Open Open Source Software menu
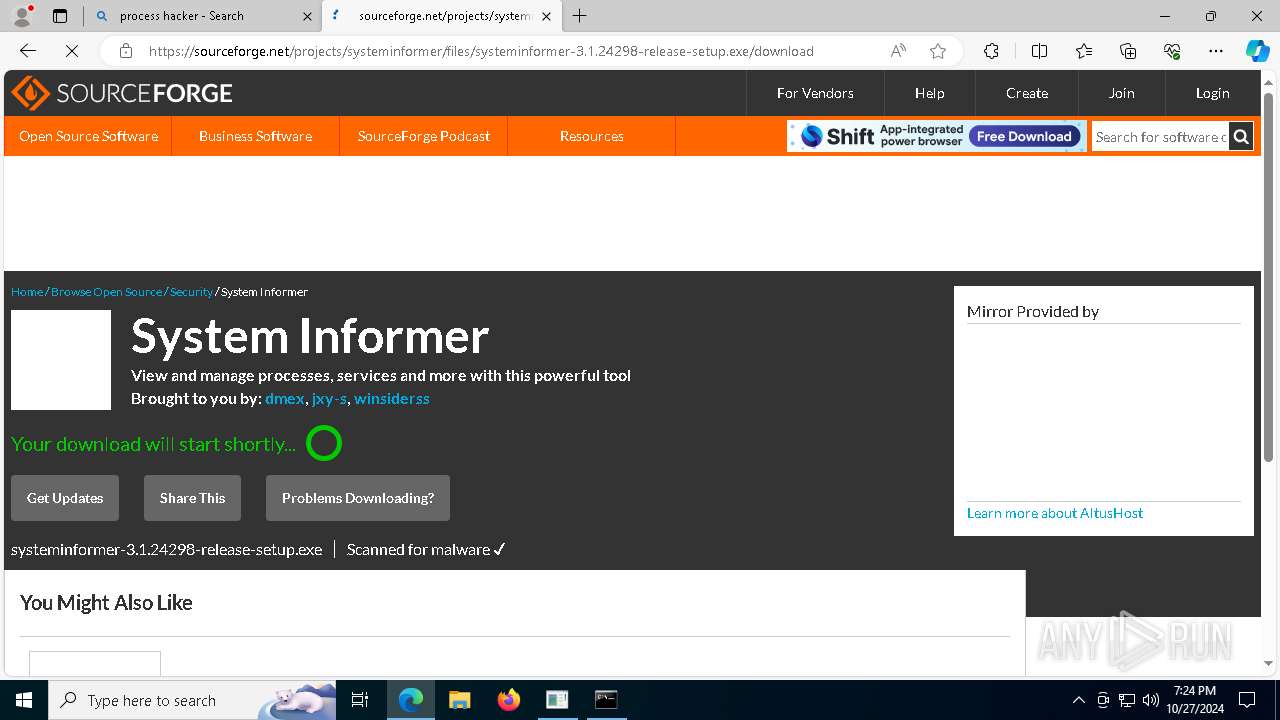 88,136
